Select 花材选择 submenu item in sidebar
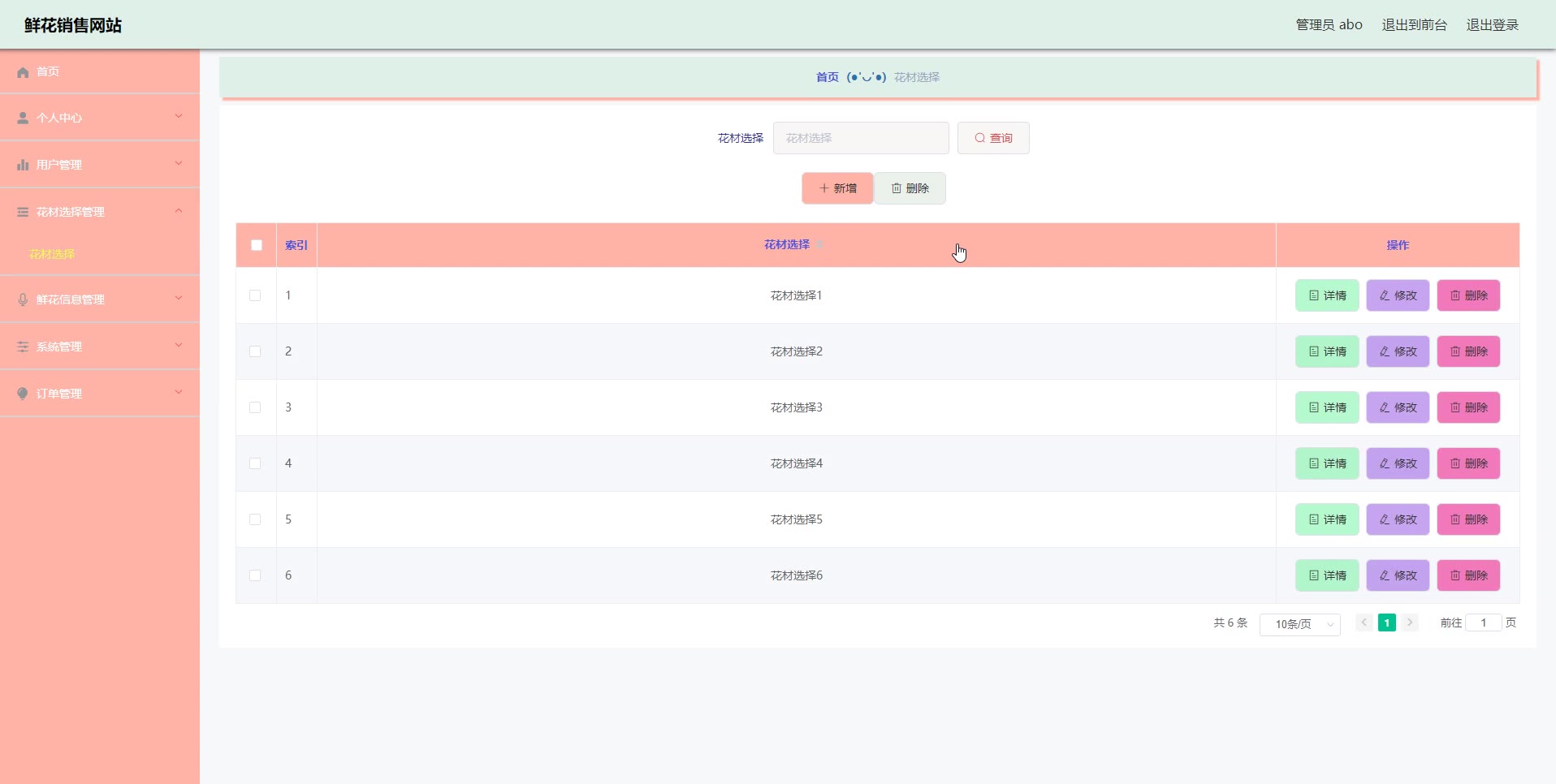Screen dimensions: 1556x784 (x=52, y=254)
